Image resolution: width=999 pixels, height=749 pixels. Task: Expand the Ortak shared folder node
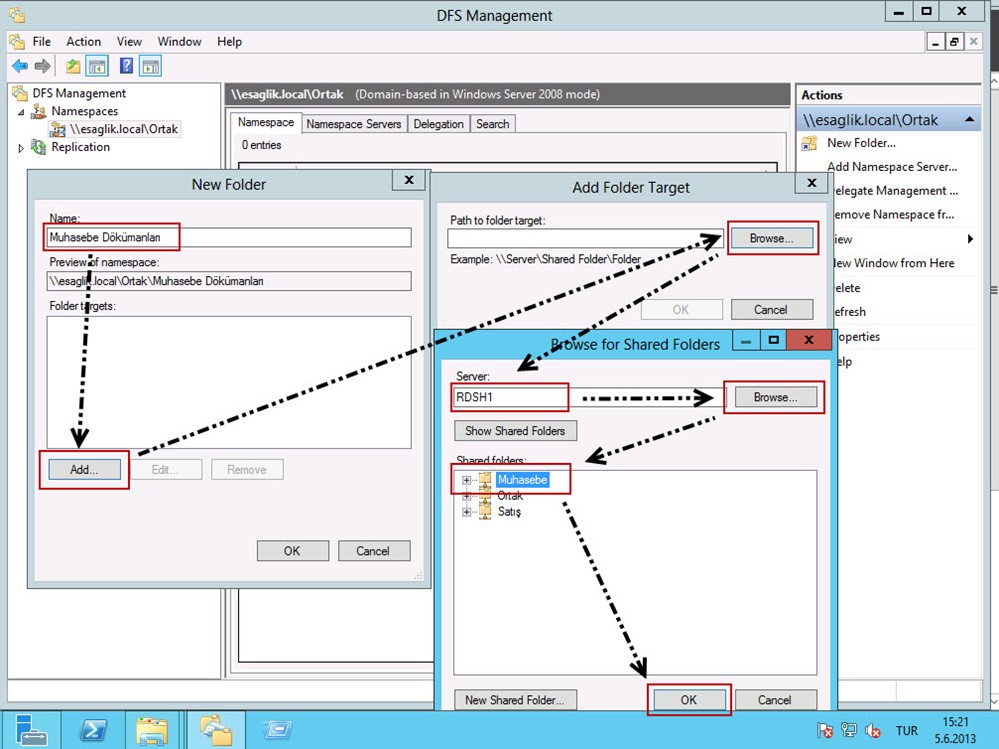pos(466,496)
